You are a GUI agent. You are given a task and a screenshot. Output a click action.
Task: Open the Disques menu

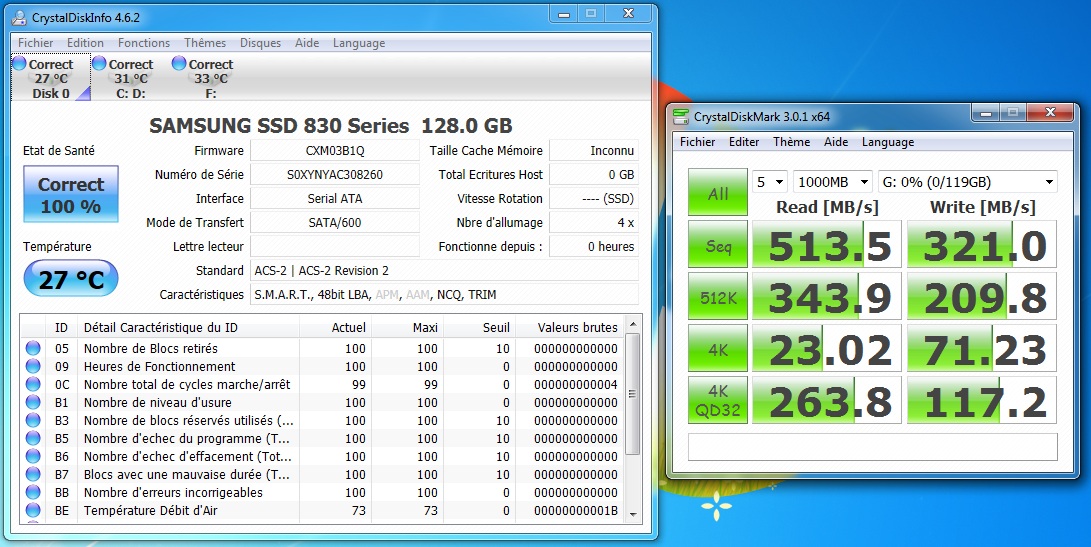pos(260,43)
